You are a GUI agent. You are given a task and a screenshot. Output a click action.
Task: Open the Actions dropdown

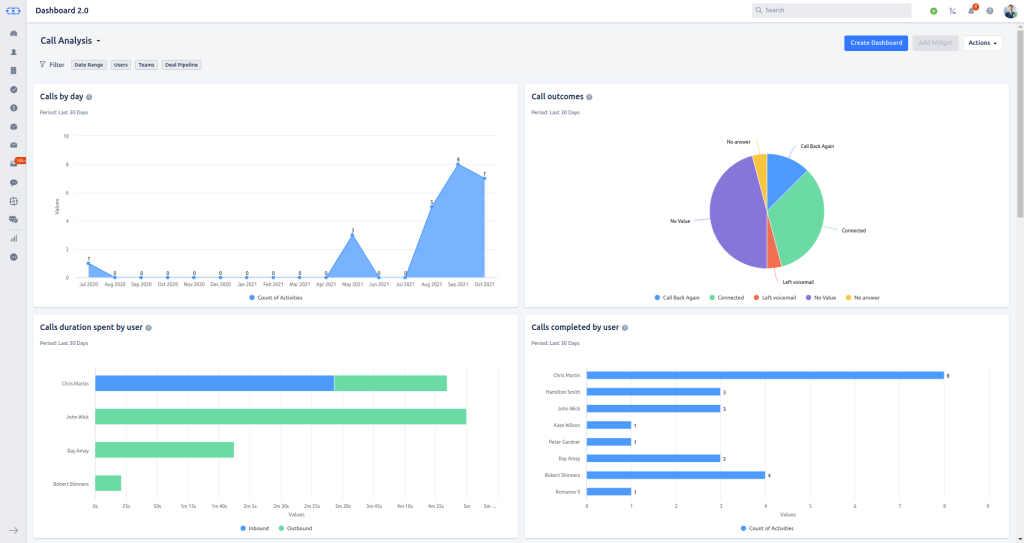(x=982, y=43)
